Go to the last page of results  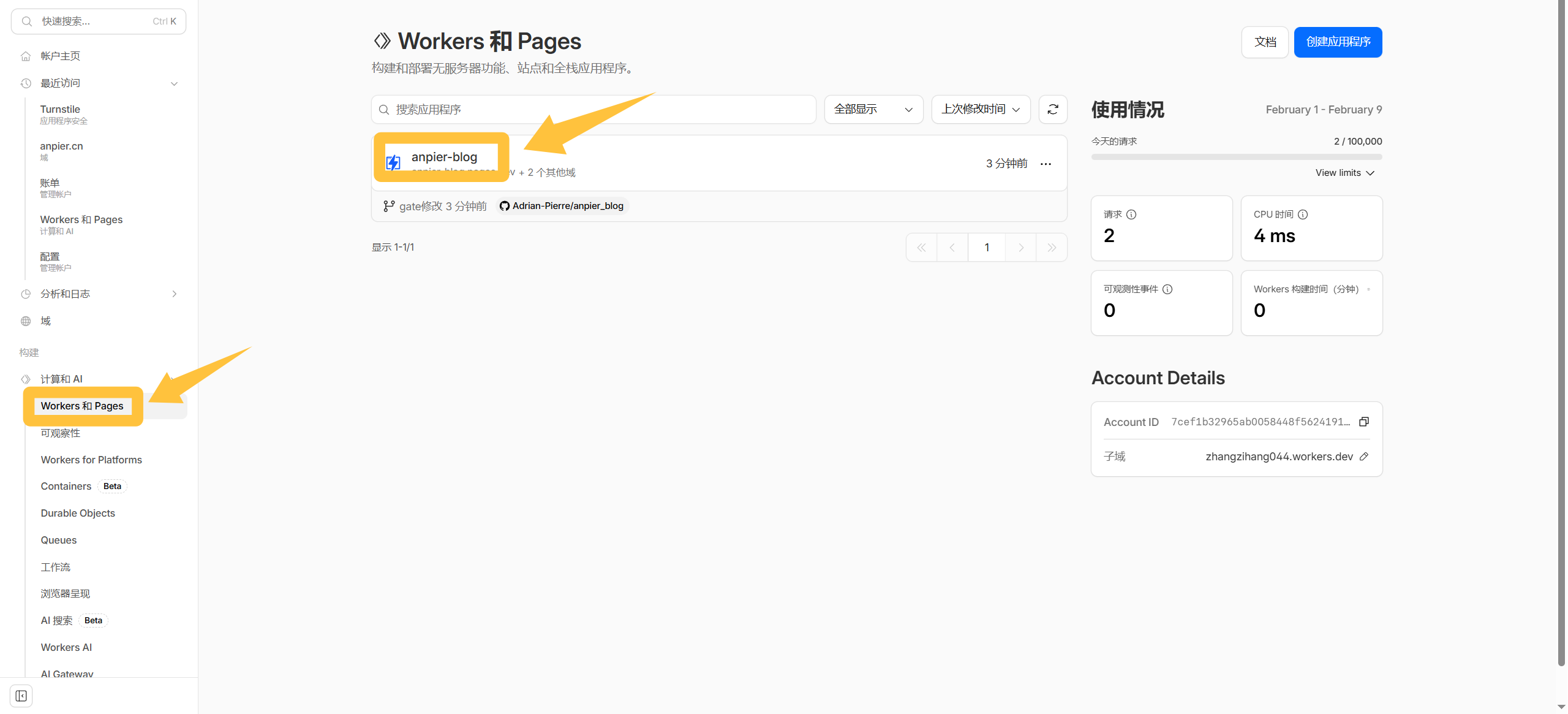[x=1052, y=248]
